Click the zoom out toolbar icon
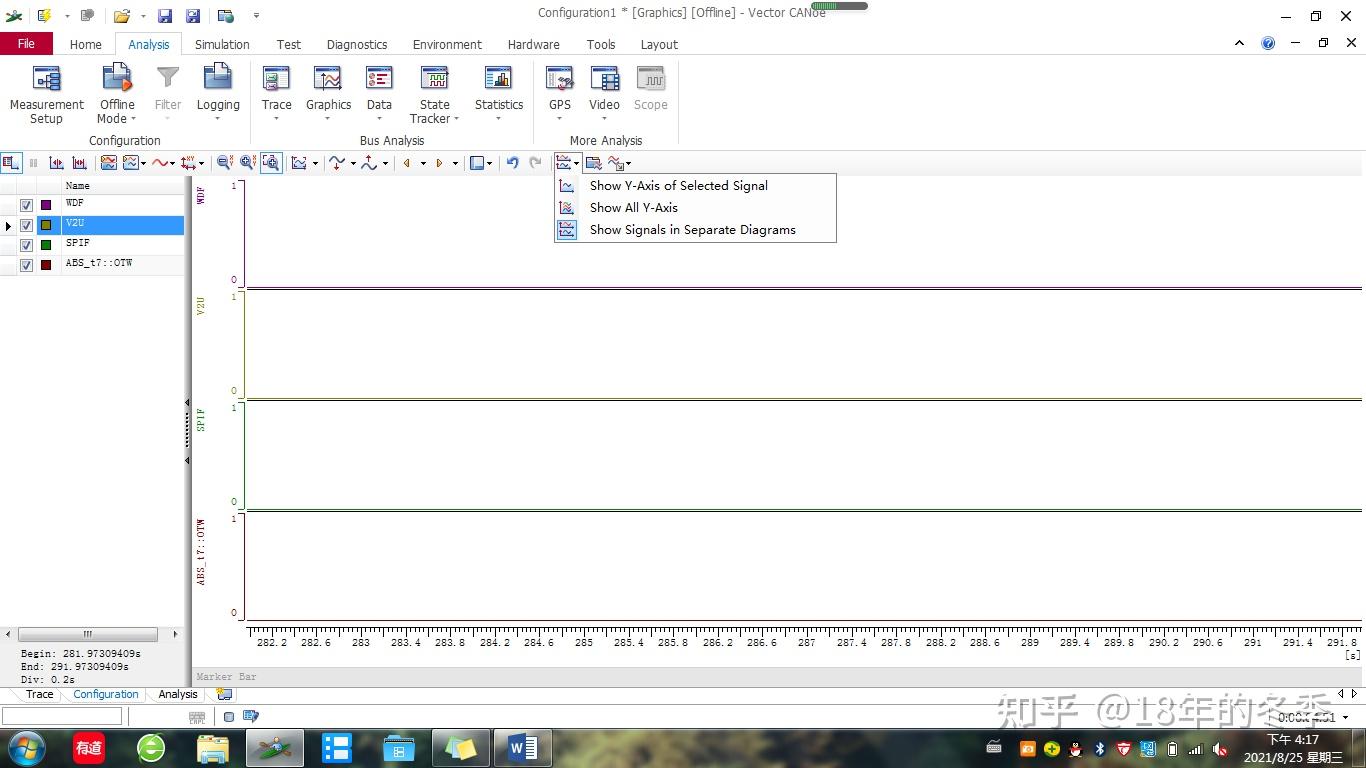 [225, 163]
